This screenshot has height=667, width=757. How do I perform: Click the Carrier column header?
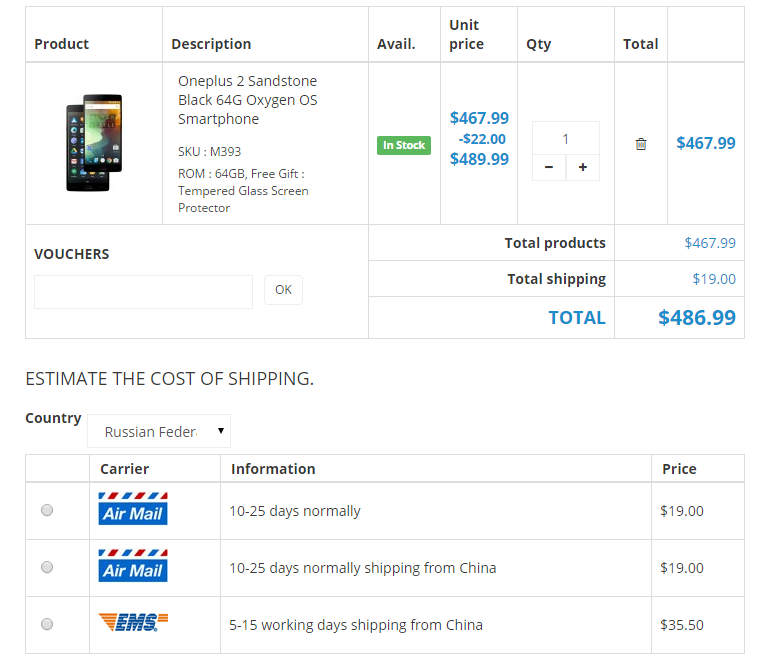124,468
